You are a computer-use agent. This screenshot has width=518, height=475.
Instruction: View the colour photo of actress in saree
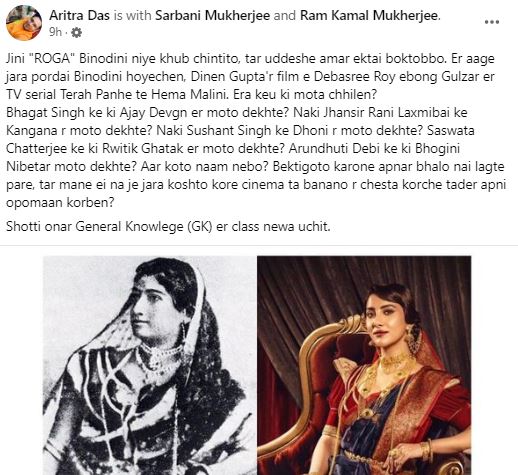click(x=364, y=365)
